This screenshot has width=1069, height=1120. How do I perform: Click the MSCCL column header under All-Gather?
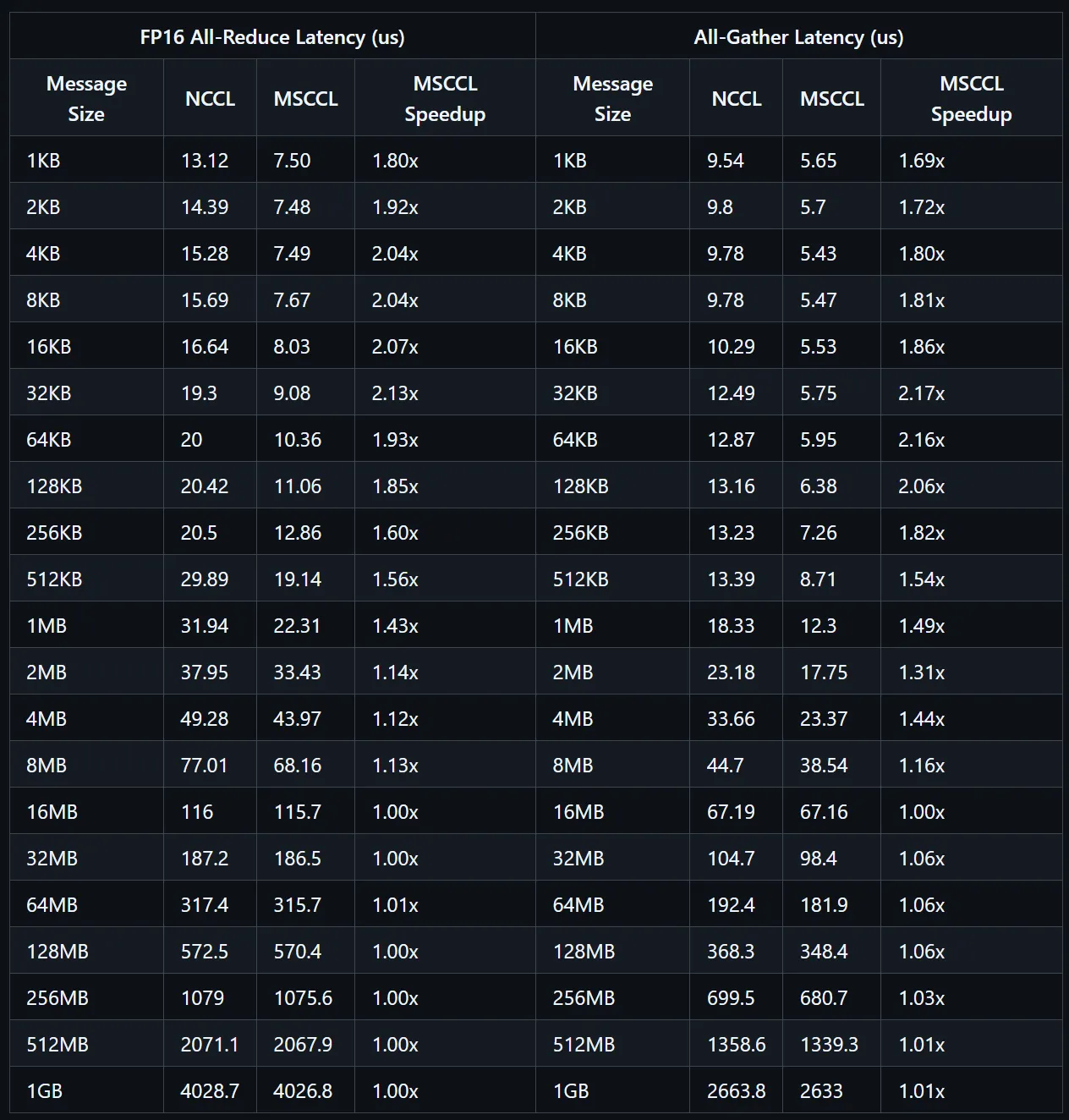[x=831, y=99]
